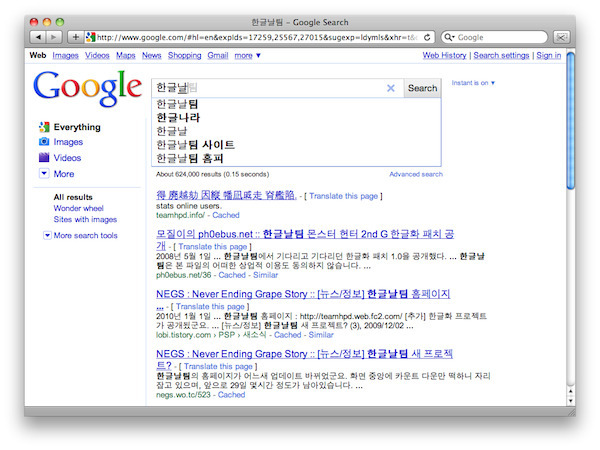Select the suggestion '한글날팀 홈피'
Viewport: 600px width, 450px height.
296,158
